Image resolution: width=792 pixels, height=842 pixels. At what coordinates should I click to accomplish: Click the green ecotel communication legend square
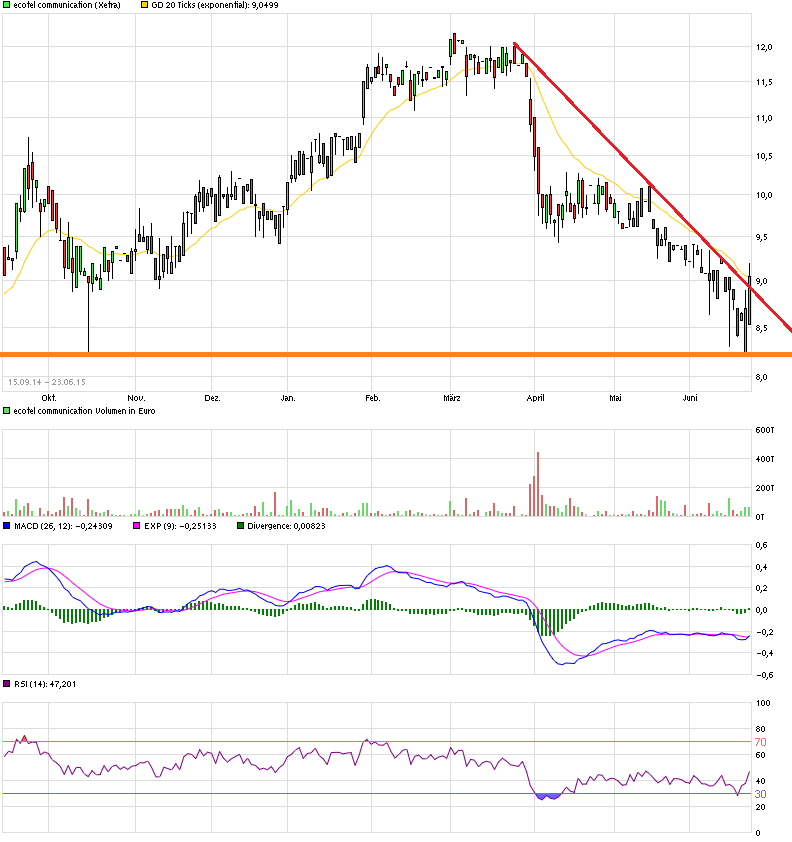pos(6,5)
